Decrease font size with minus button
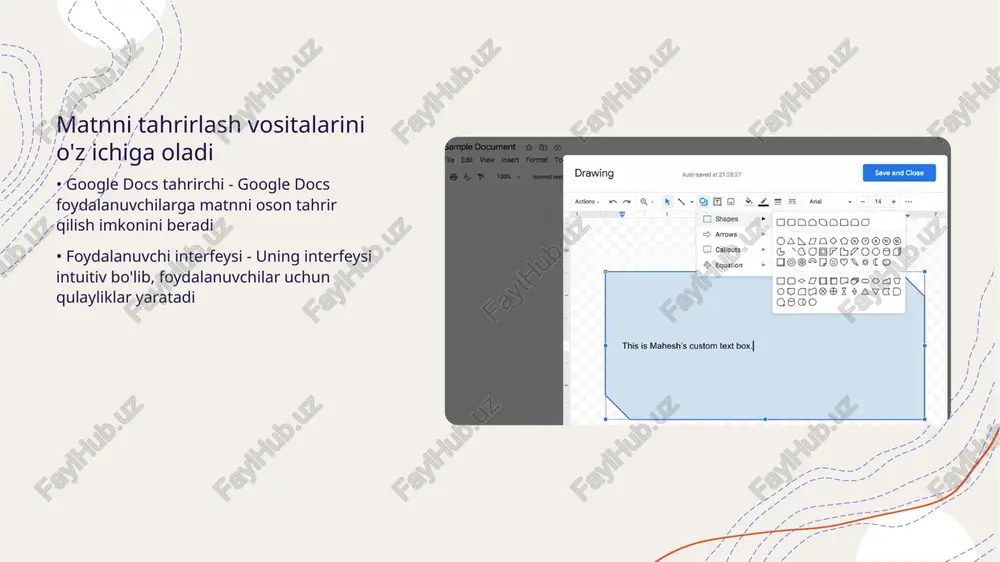 863,202
